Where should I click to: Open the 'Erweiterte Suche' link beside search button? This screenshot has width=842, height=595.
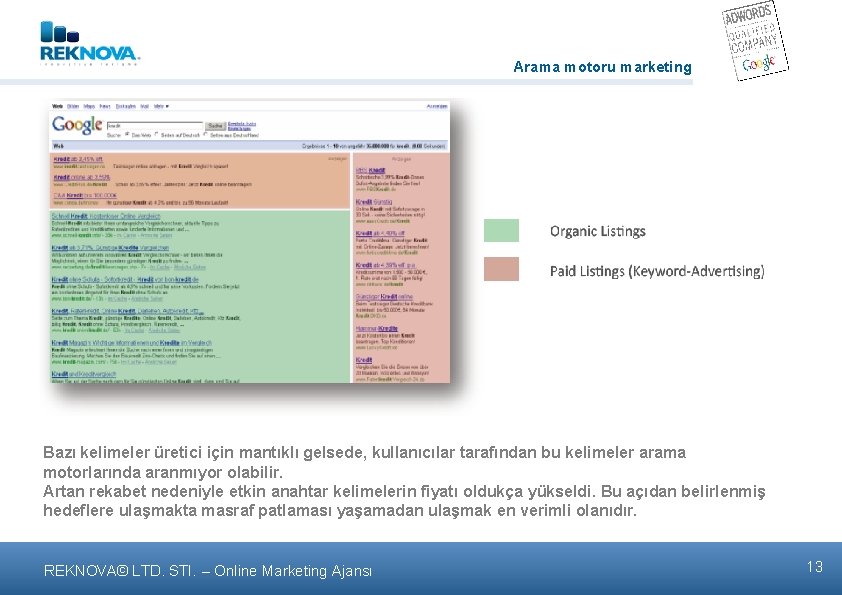[x=242, y=124]
